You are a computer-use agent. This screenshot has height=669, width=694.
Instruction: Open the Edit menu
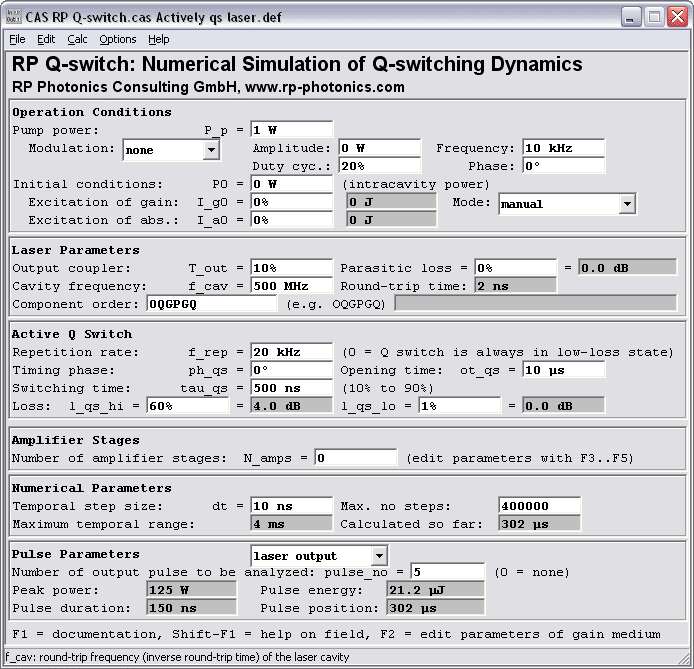[46, 39]
